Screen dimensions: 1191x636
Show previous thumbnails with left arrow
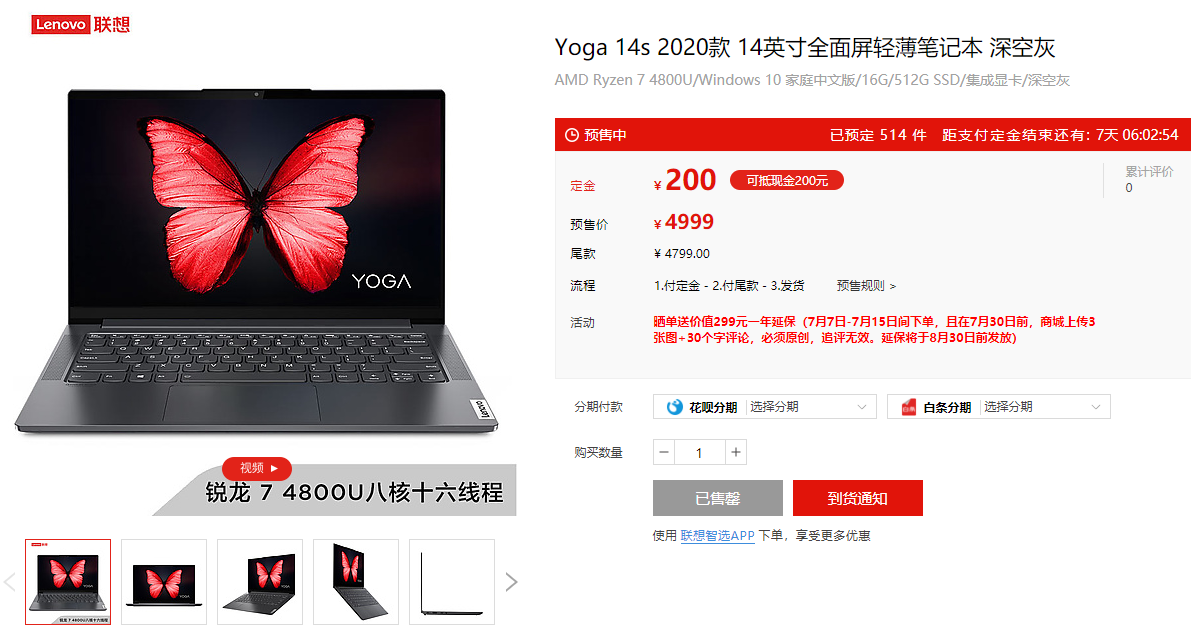10,583
